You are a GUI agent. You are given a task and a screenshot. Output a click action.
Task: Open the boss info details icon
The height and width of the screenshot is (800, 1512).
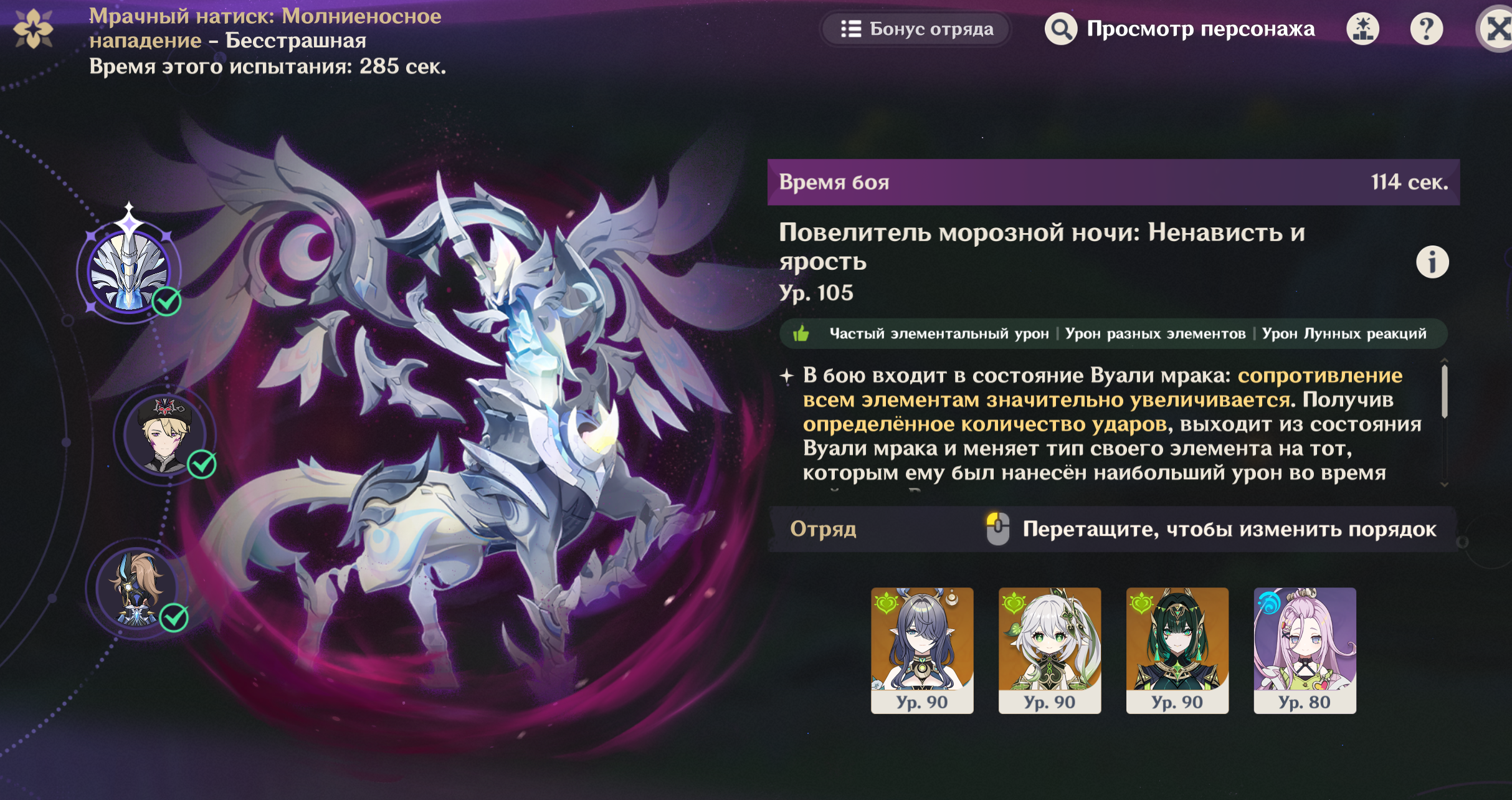(1432, 262)
